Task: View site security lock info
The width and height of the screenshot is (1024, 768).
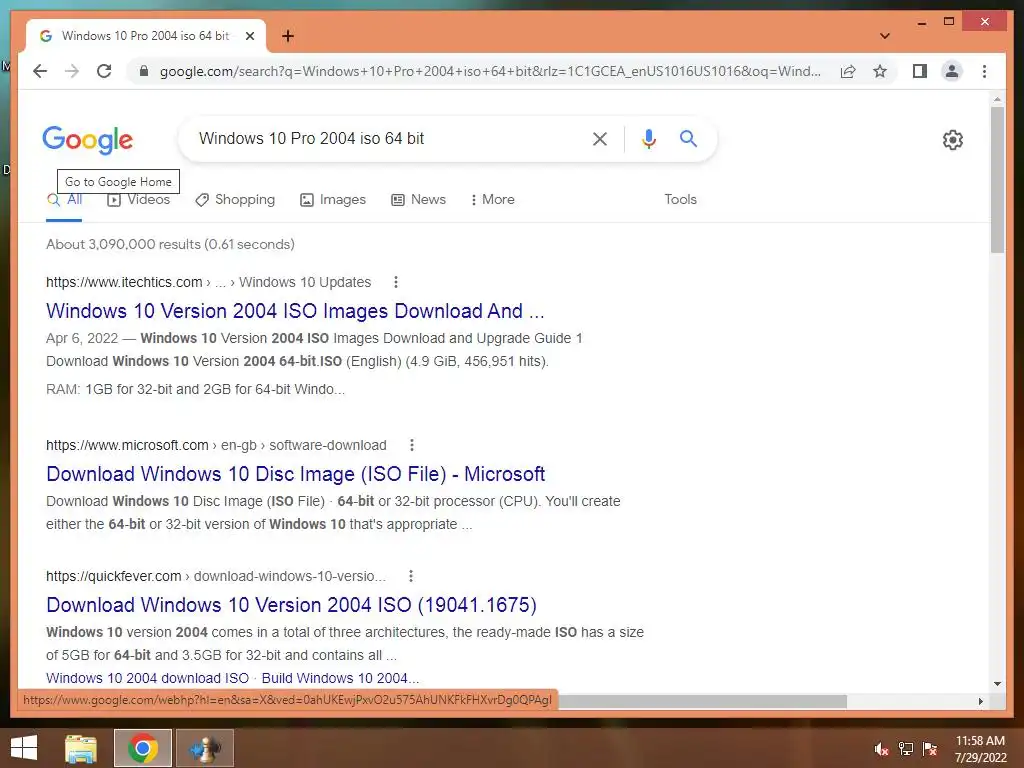Action: (144, 71)
